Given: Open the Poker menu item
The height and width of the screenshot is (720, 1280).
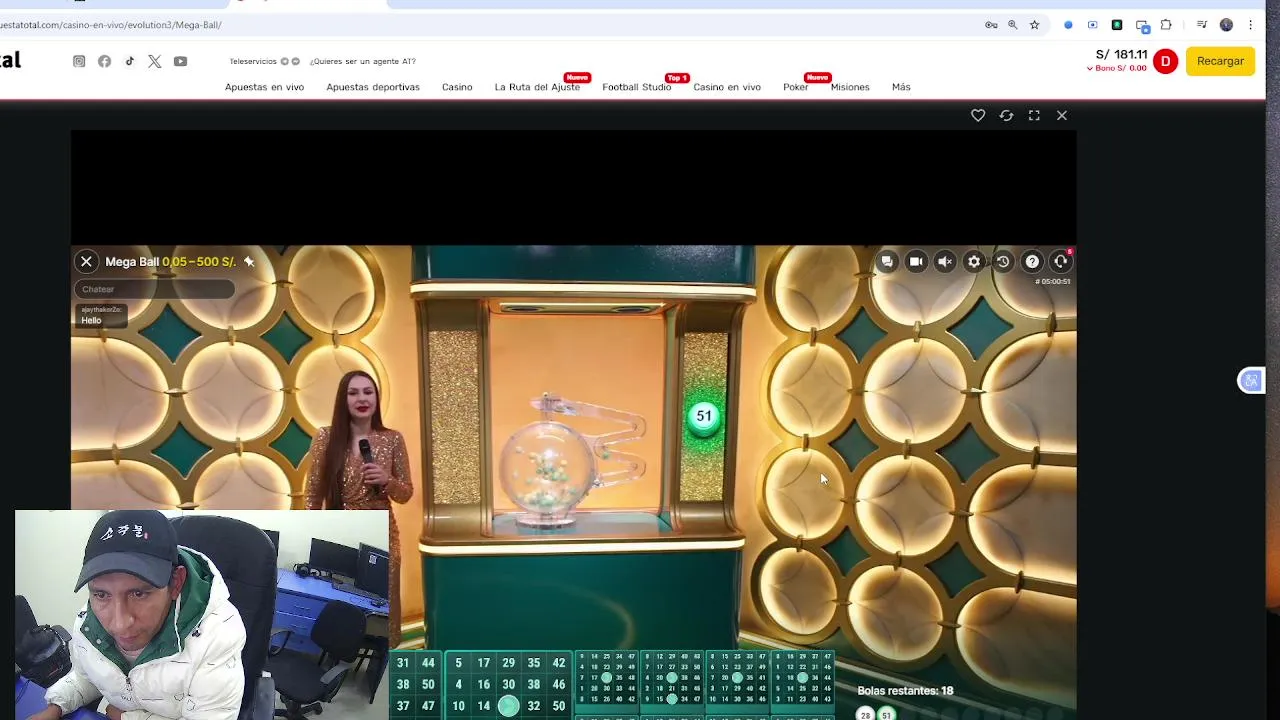Looking at the screenshot, I should click(795, 87).
